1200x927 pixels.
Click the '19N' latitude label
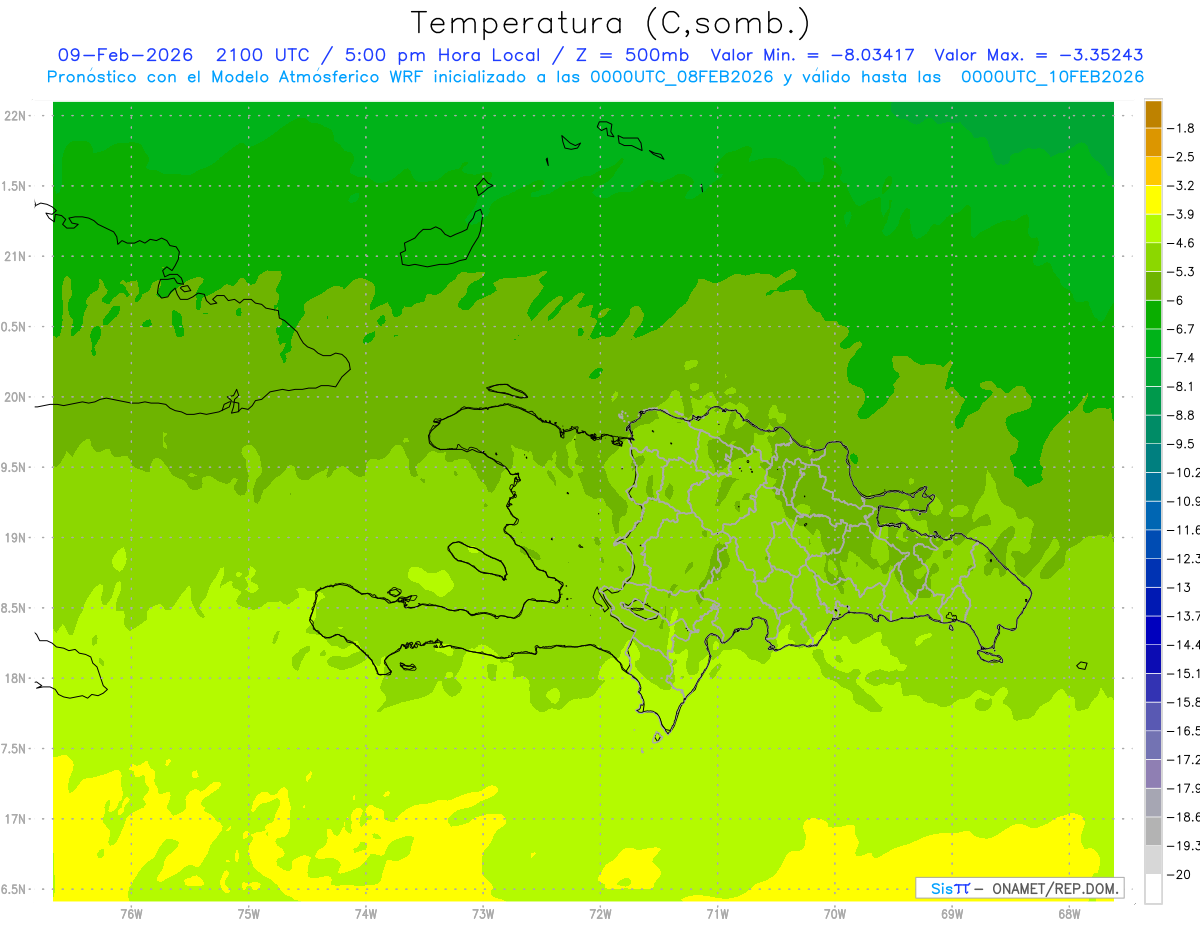click(x=15, y=538)
